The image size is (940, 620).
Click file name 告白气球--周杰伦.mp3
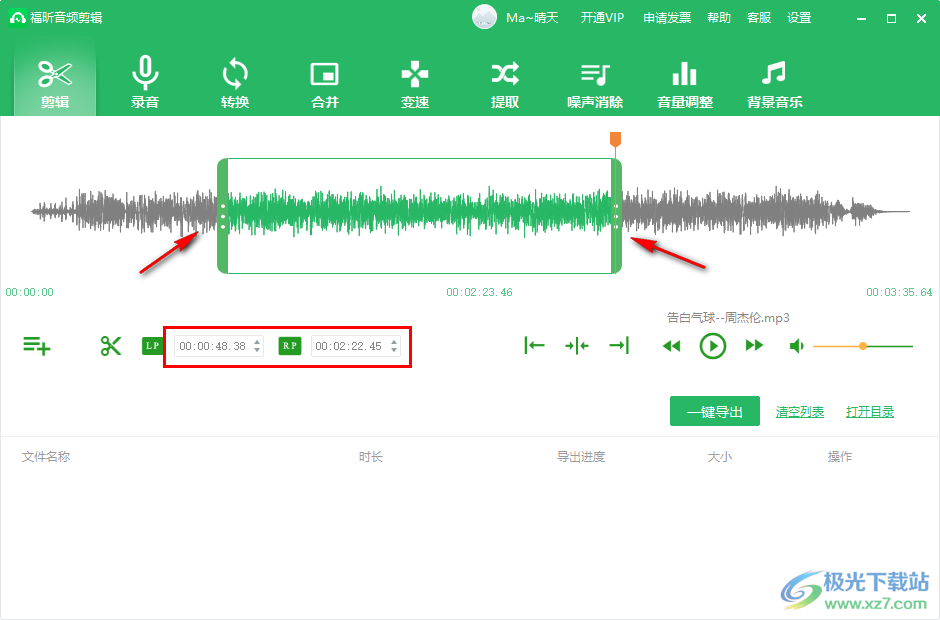pos(728,318)
